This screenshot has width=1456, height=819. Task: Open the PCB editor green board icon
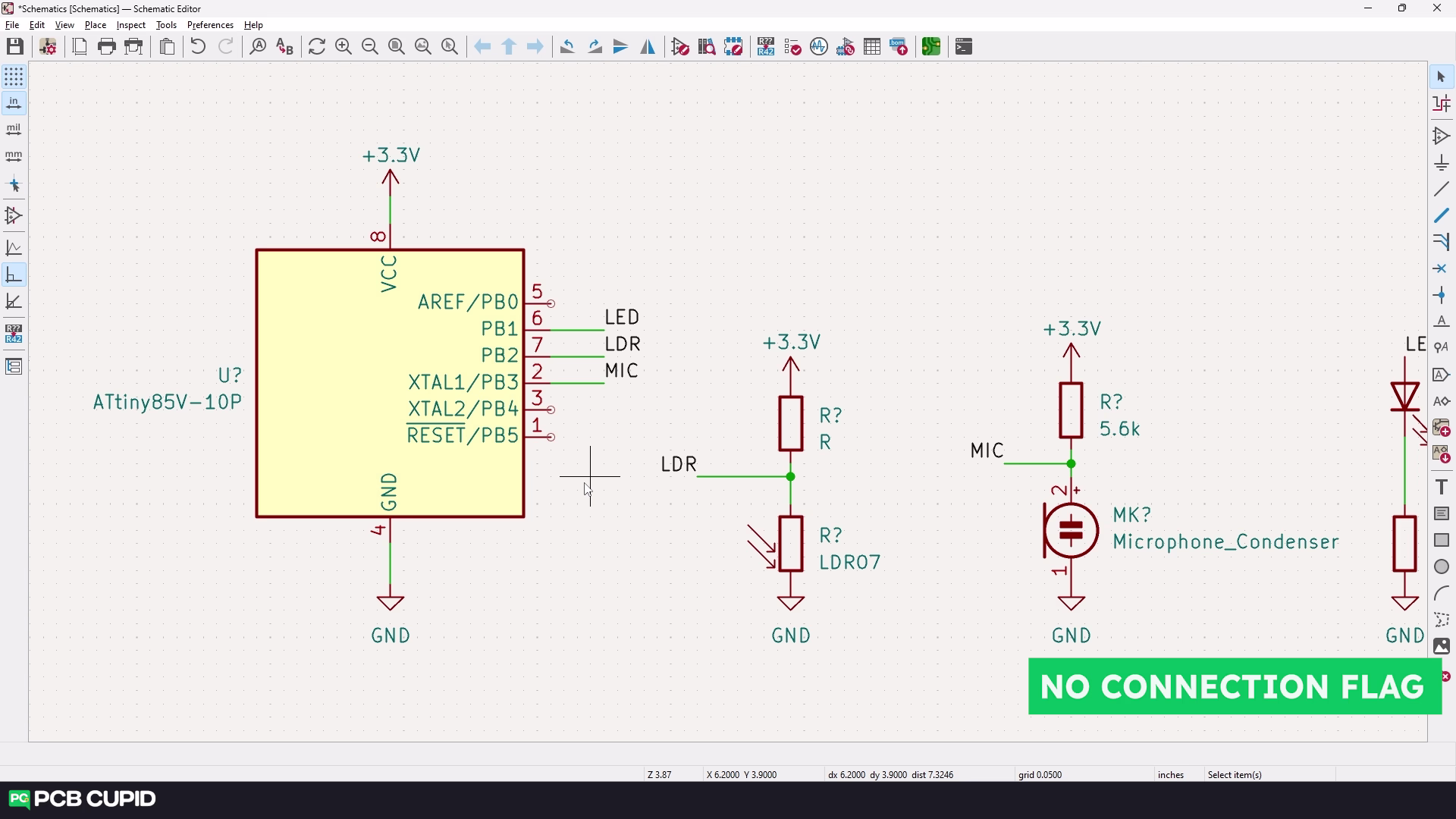pos(930,47)
